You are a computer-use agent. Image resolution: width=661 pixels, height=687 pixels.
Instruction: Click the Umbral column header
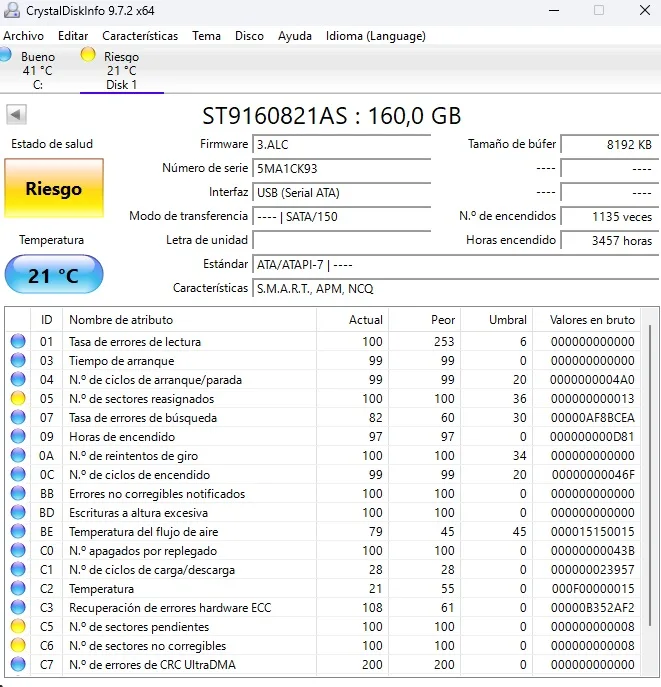[x=496, y=320]
